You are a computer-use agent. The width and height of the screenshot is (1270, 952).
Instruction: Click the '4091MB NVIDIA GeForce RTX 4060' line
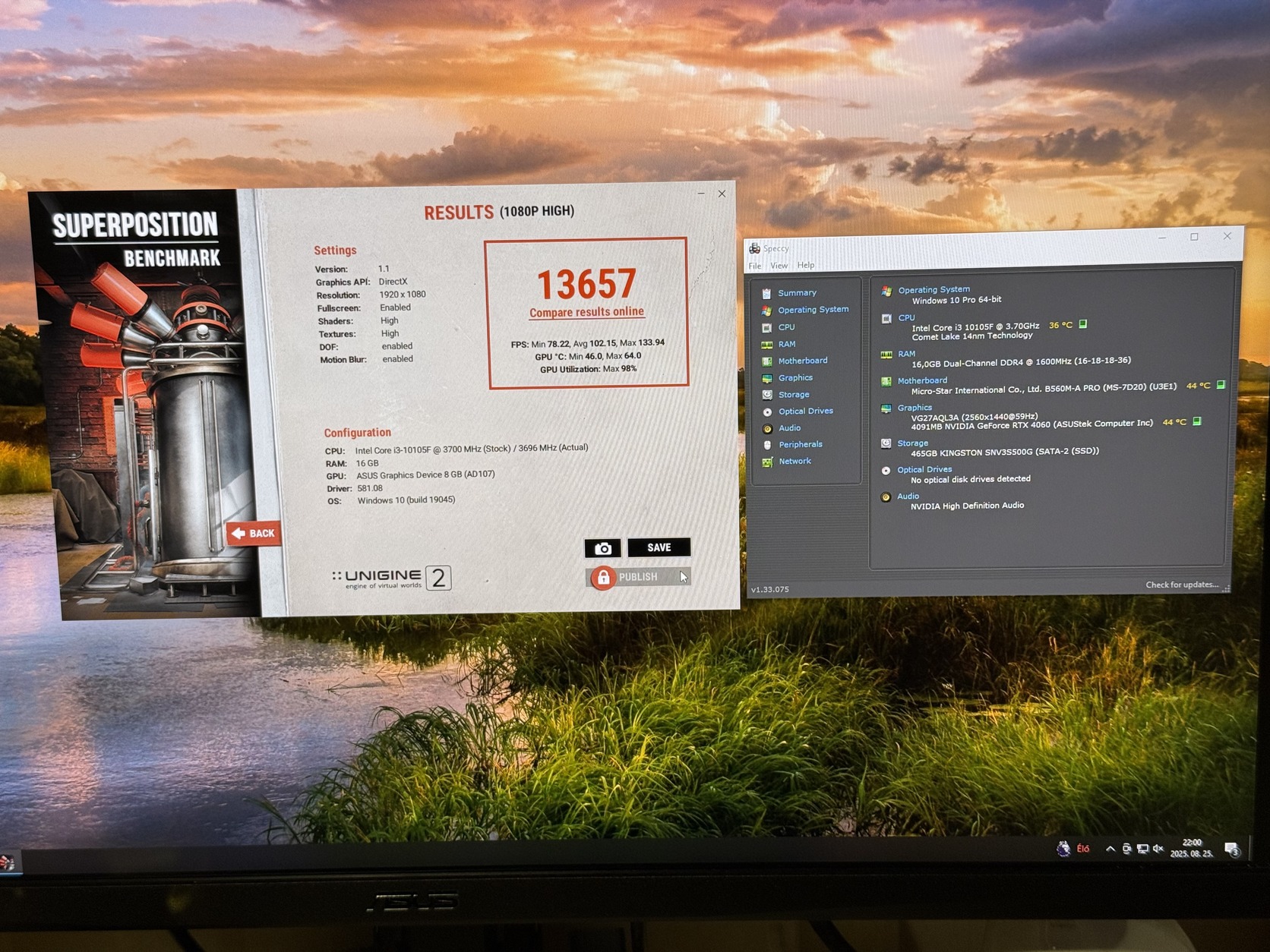[x=1031, y=424]
